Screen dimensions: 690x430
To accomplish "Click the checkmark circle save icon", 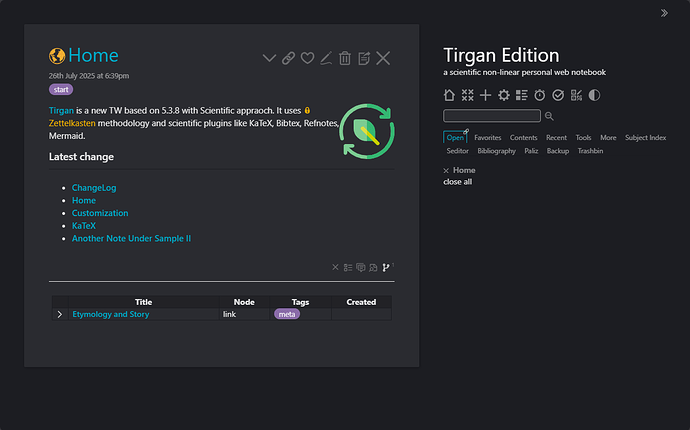I will point(558,95).
